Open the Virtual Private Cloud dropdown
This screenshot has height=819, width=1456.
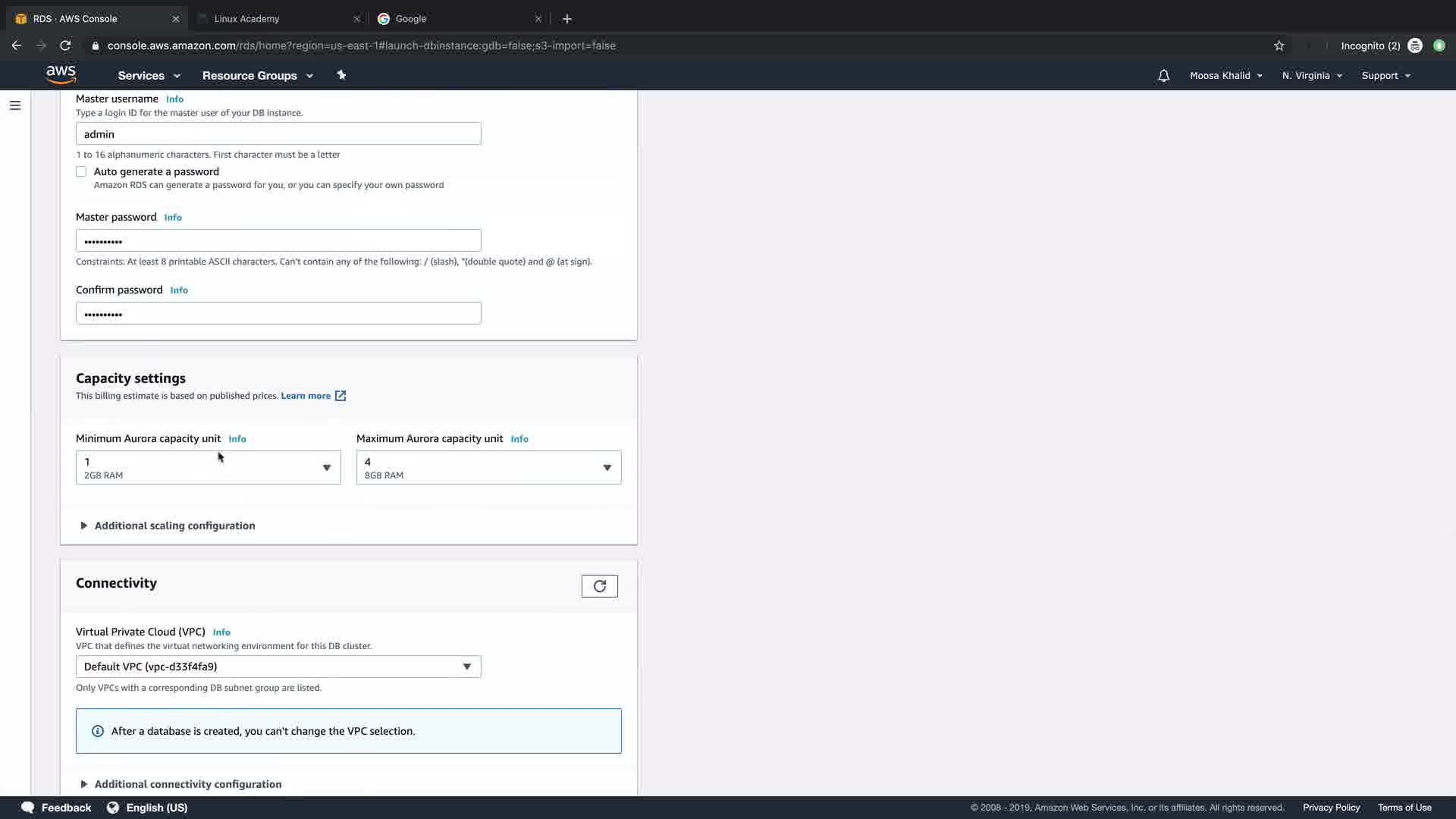pyautogui.click(x=278, y=667)
